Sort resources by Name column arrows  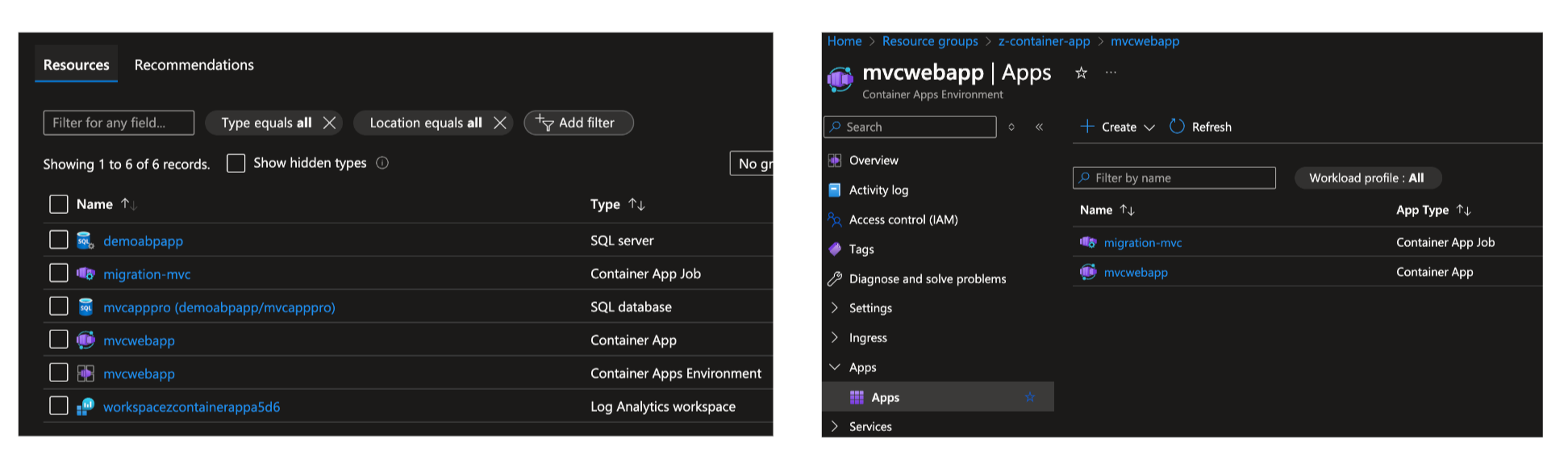[x=129, y=204]
